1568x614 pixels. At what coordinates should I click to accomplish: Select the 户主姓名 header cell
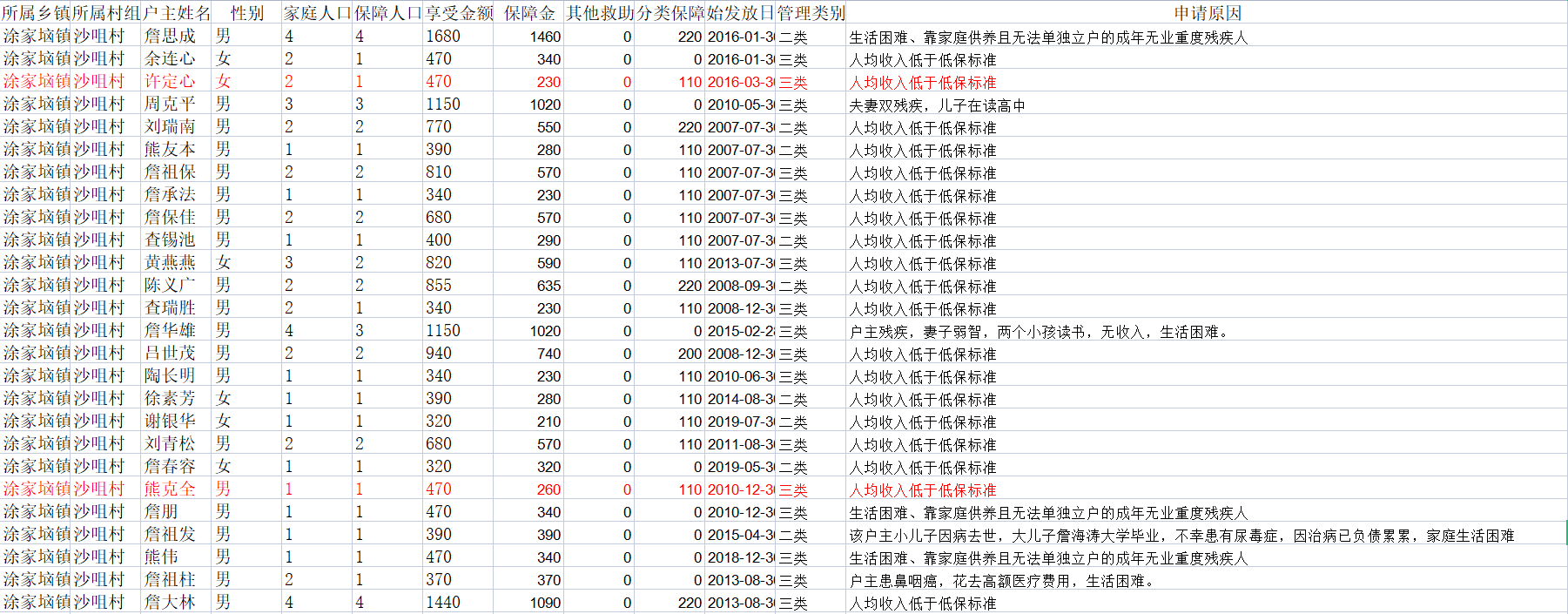coord(177,13)
